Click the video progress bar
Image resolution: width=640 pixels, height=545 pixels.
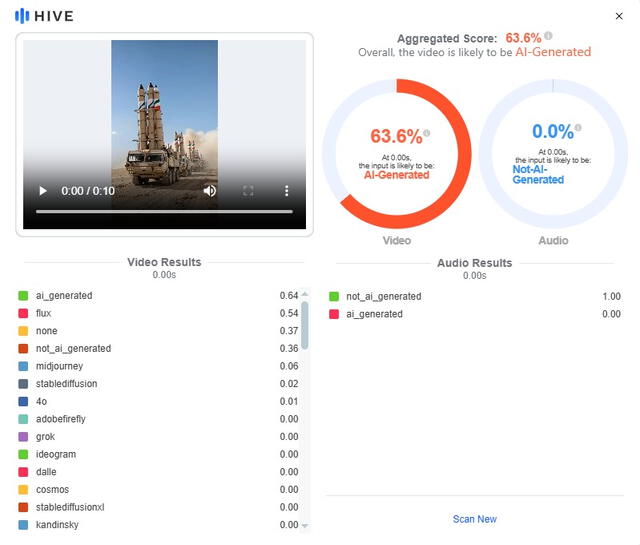(164, 211)
